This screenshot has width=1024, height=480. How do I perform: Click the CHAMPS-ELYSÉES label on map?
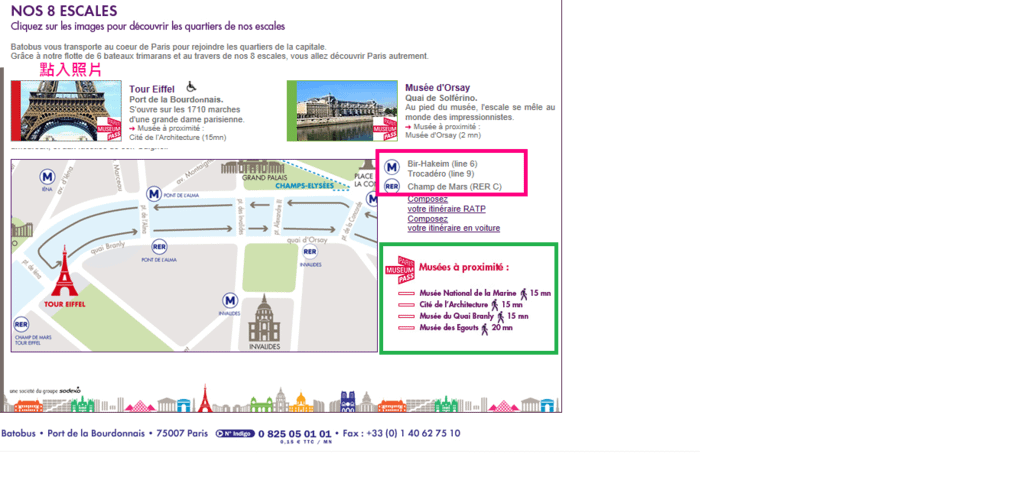(x=304, y=186)
